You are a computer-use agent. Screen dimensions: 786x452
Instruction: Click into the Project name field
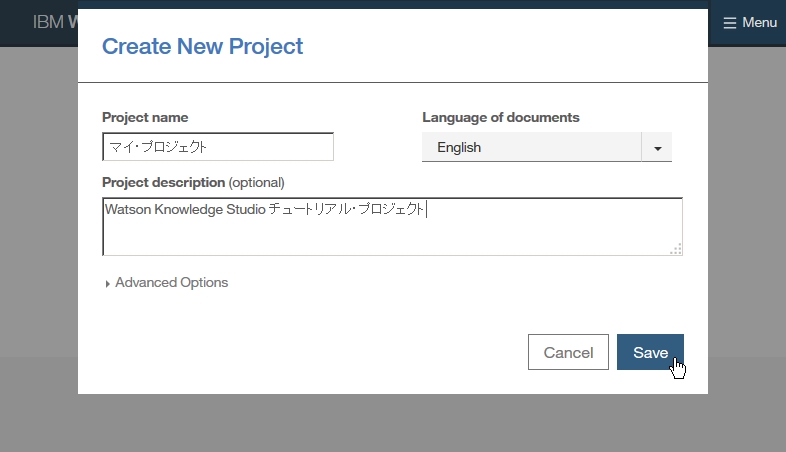point(218,147)
